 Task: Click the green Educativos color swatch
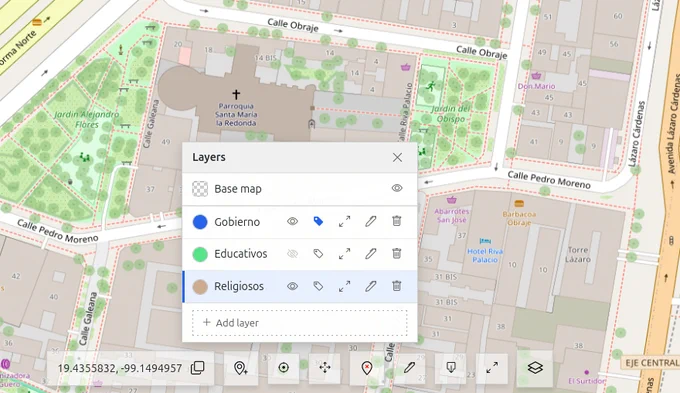[200, 254]
